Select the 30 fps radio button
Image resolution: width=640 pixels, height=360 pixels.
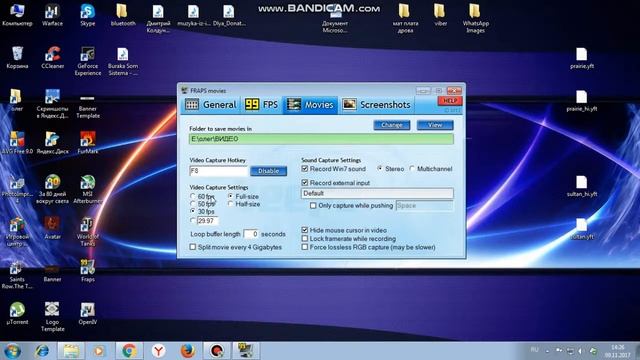pos(193,211)
